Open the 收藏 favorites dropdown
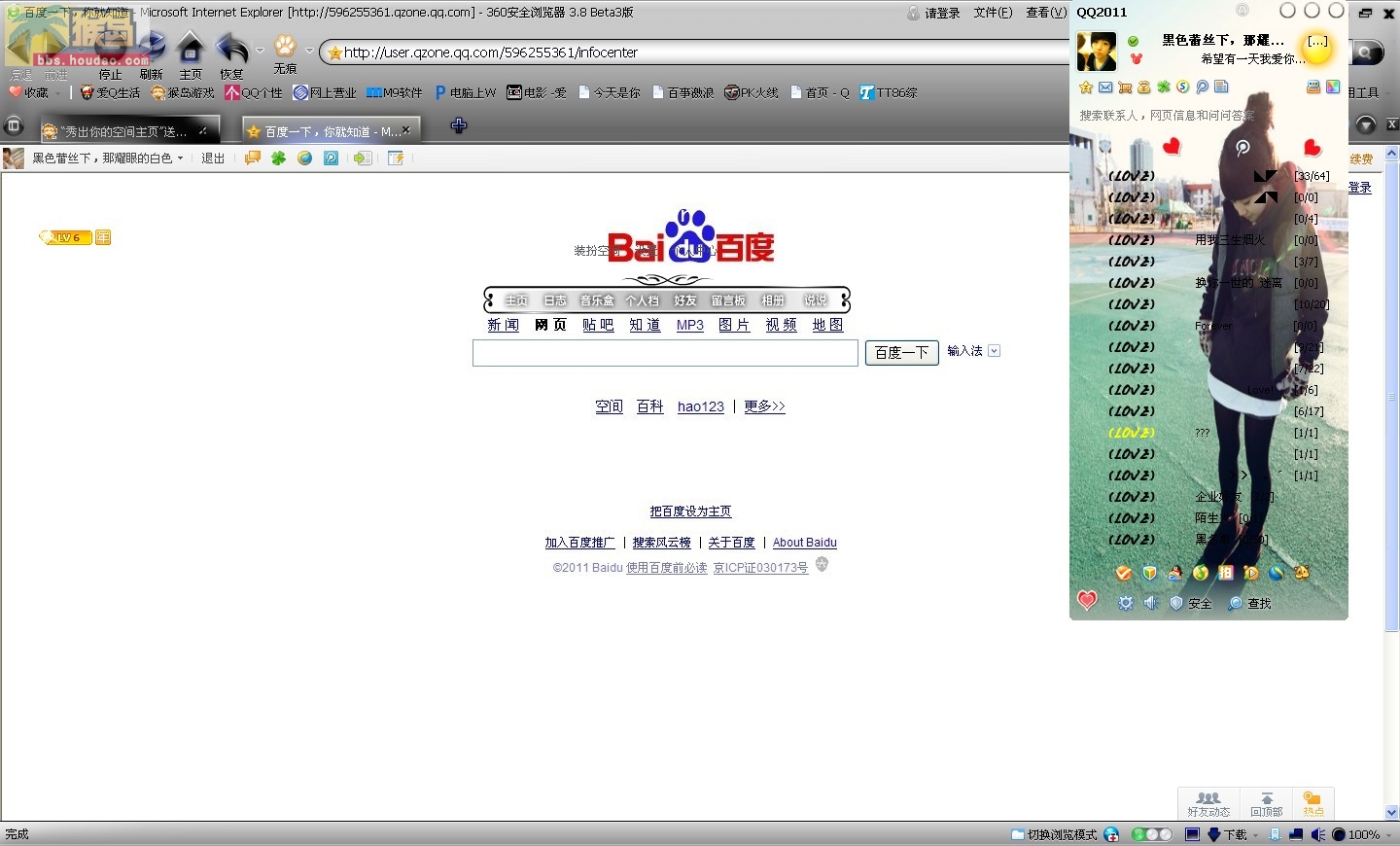Image resolution: width=1400 pixels, height=846 pixels. coord(59,93)
